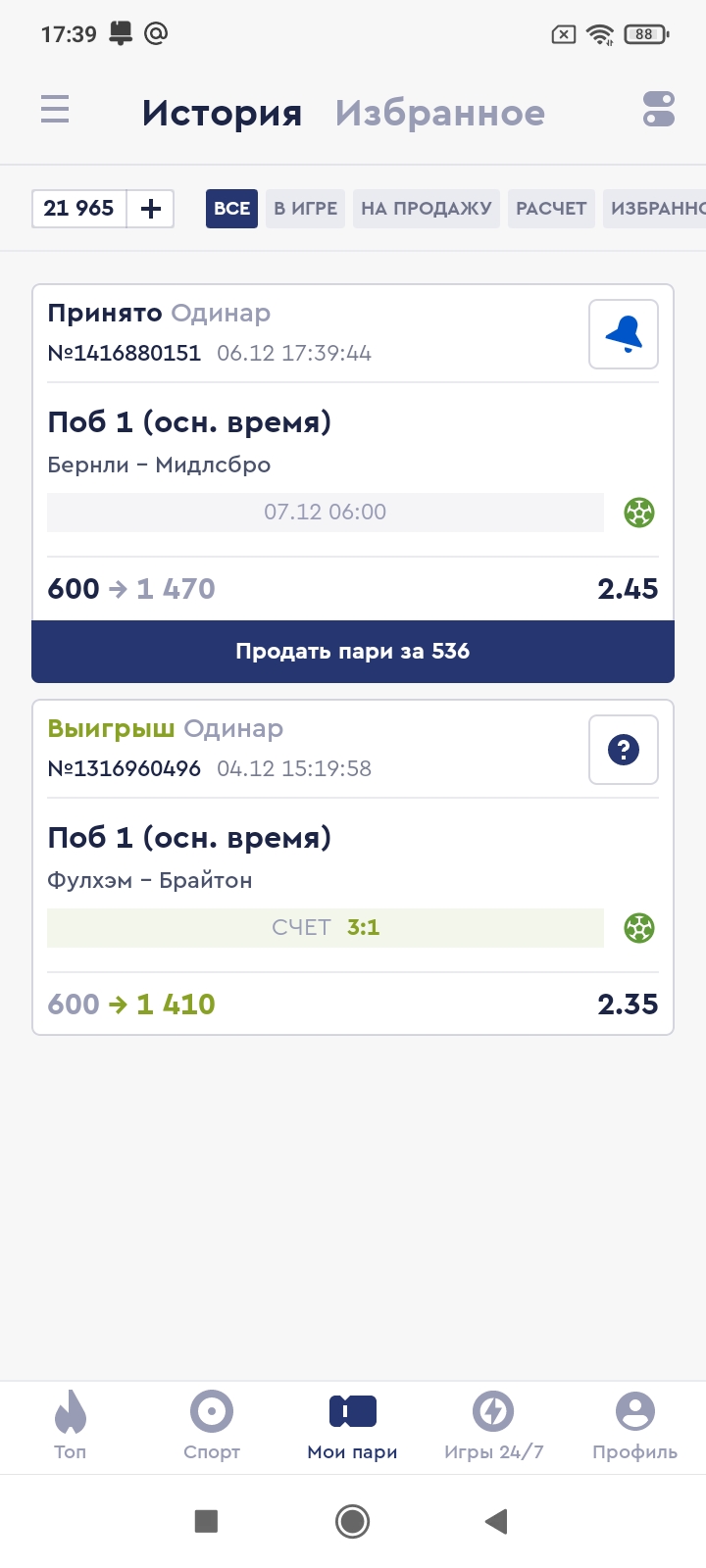Image resolution: width=706 pixels, height=1568 pixels.
Task: Apply the РАСЧЕТ filter
Action: (551, 209)
